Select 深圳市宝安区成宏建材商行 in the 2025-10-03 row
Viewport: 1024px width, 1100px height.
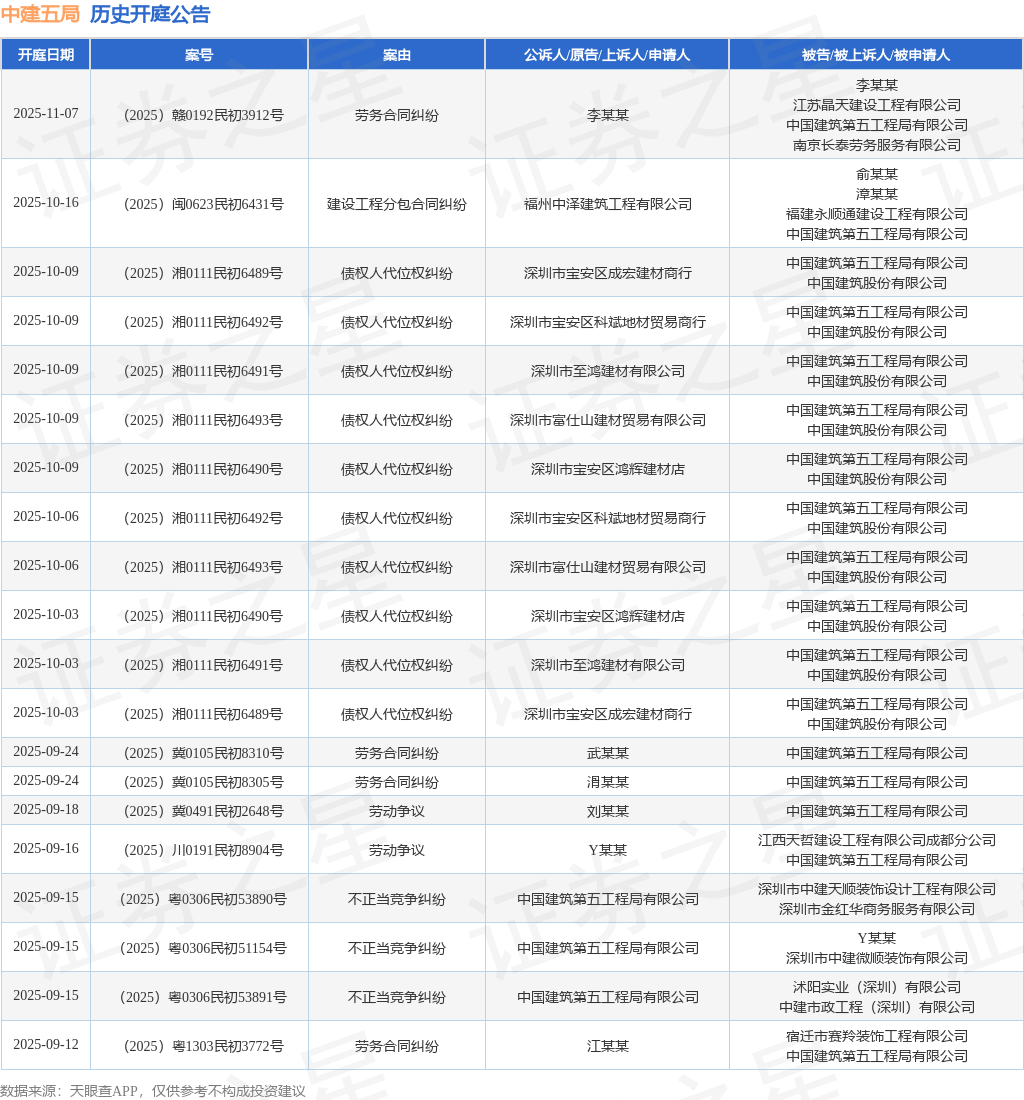point(607,714)
